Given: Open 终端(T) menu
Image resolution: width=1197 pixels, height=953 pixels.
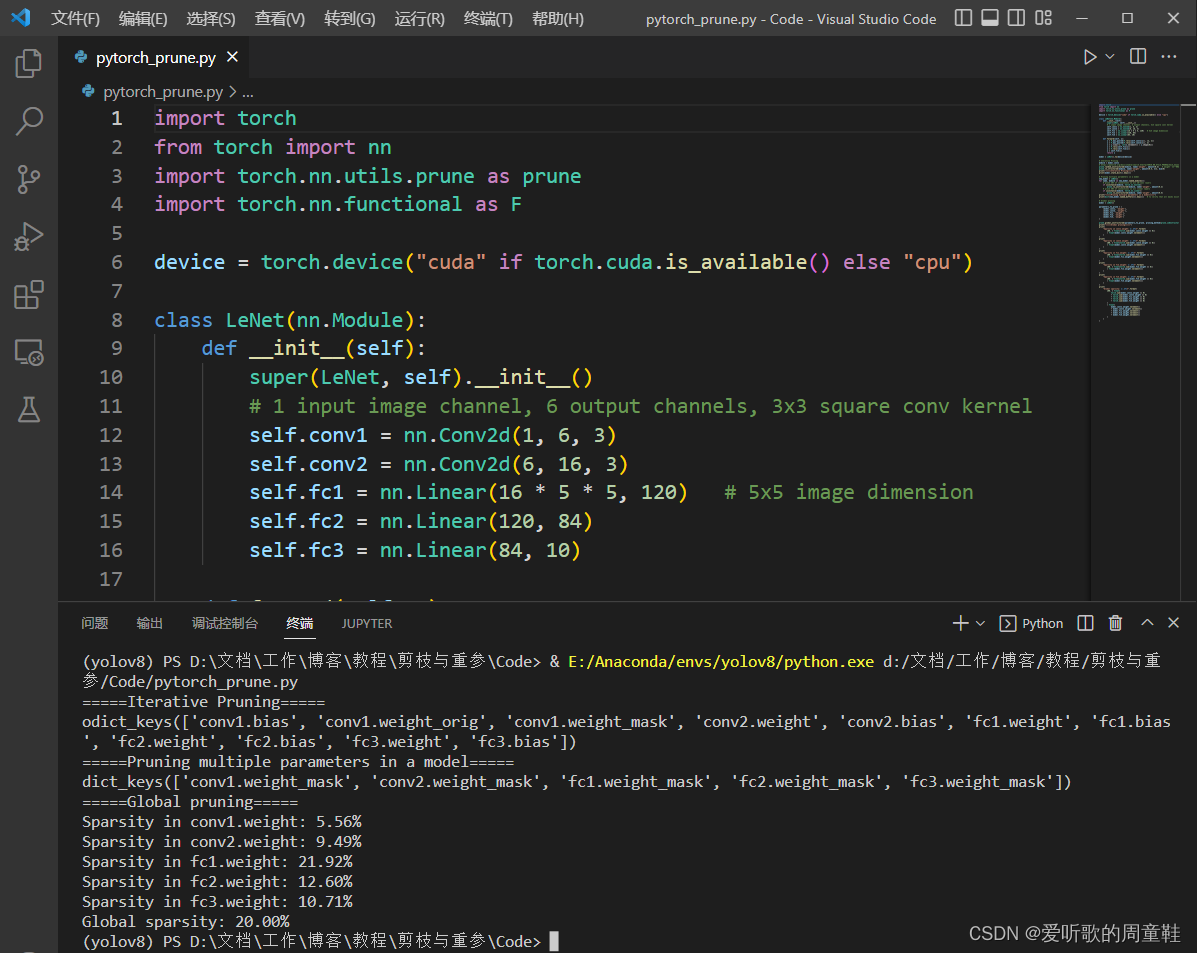Looking at the screenshot, I should click(x=488, y=18).
